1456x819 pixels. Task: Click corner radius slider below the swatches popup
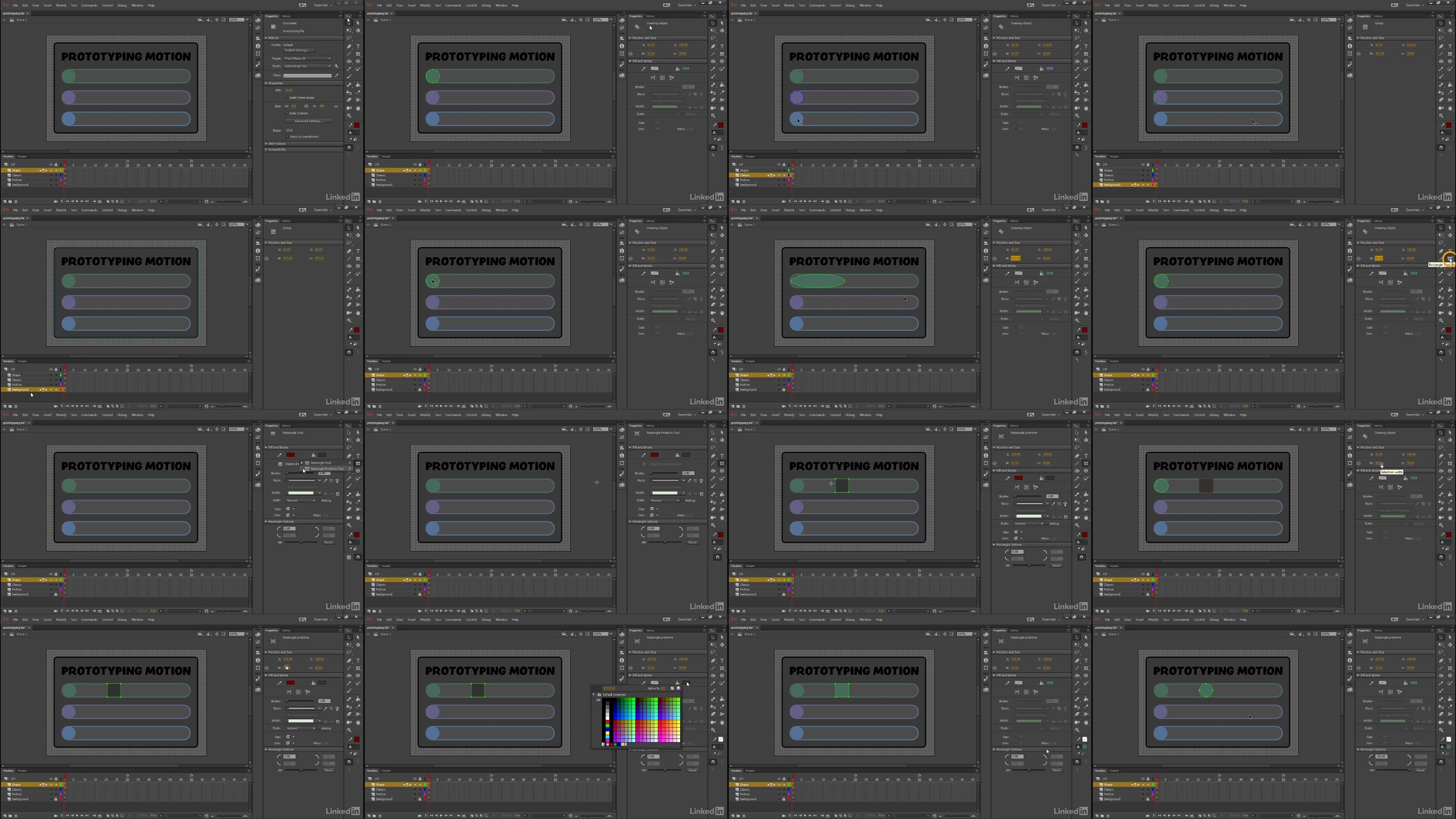[x=665, y=770]
